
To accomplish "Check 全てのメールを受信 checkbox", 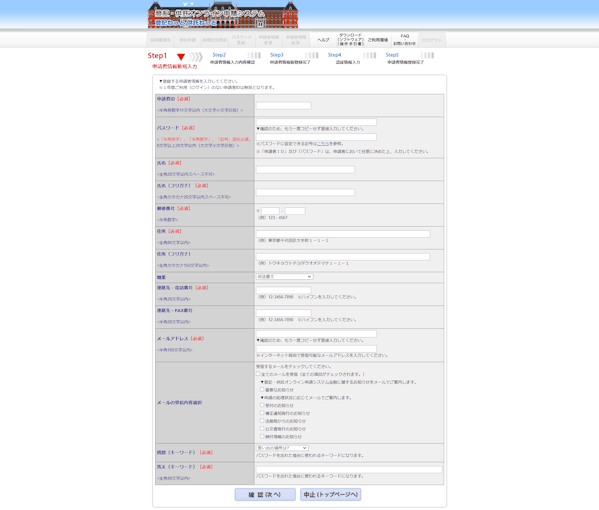I will [258, 374].
